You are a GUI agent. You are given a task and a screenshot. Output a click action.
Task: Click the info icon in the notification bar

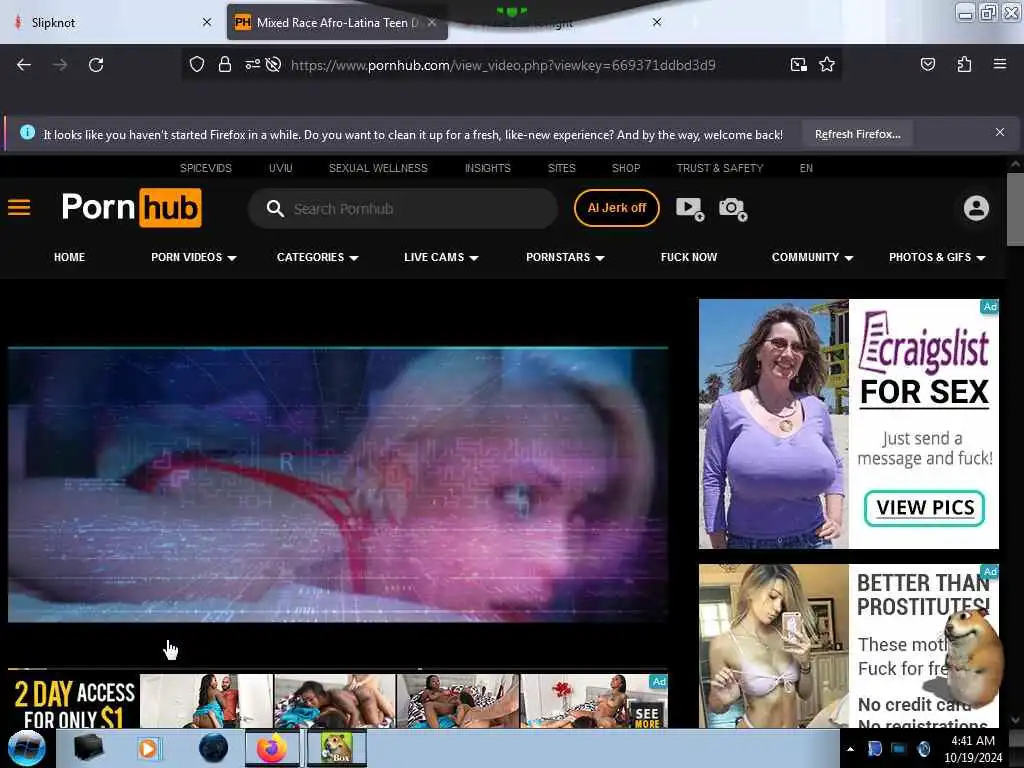pyautogui.click(x=27, y=133)
